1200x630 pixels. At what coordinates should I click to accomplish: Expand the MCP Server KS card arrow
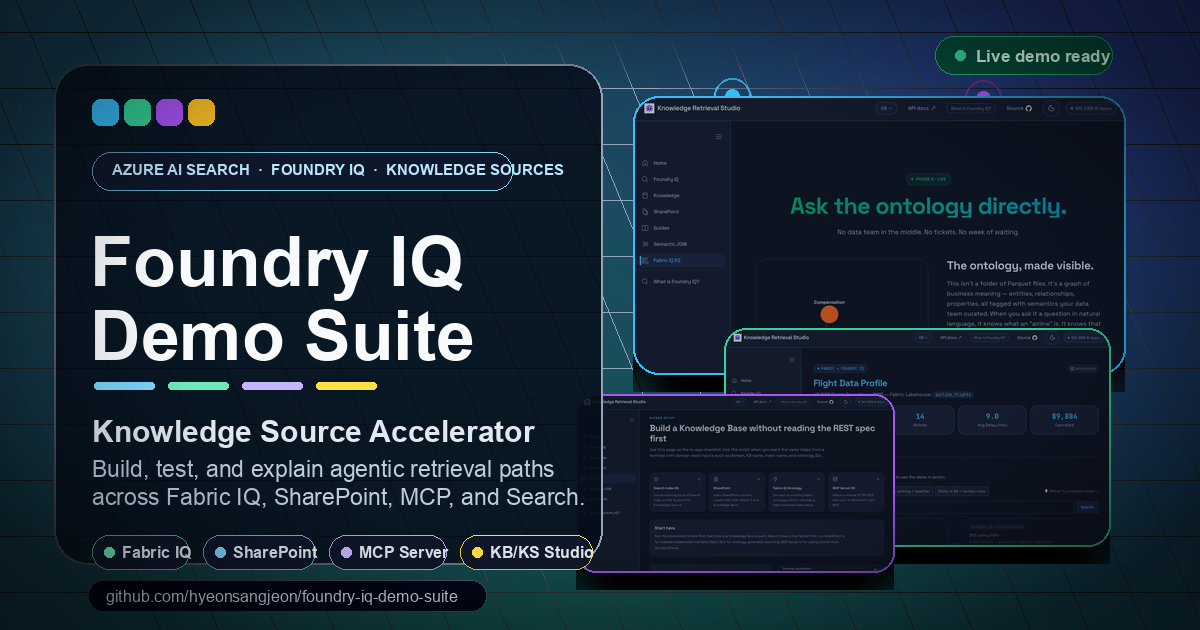click(x=878, y=479)
